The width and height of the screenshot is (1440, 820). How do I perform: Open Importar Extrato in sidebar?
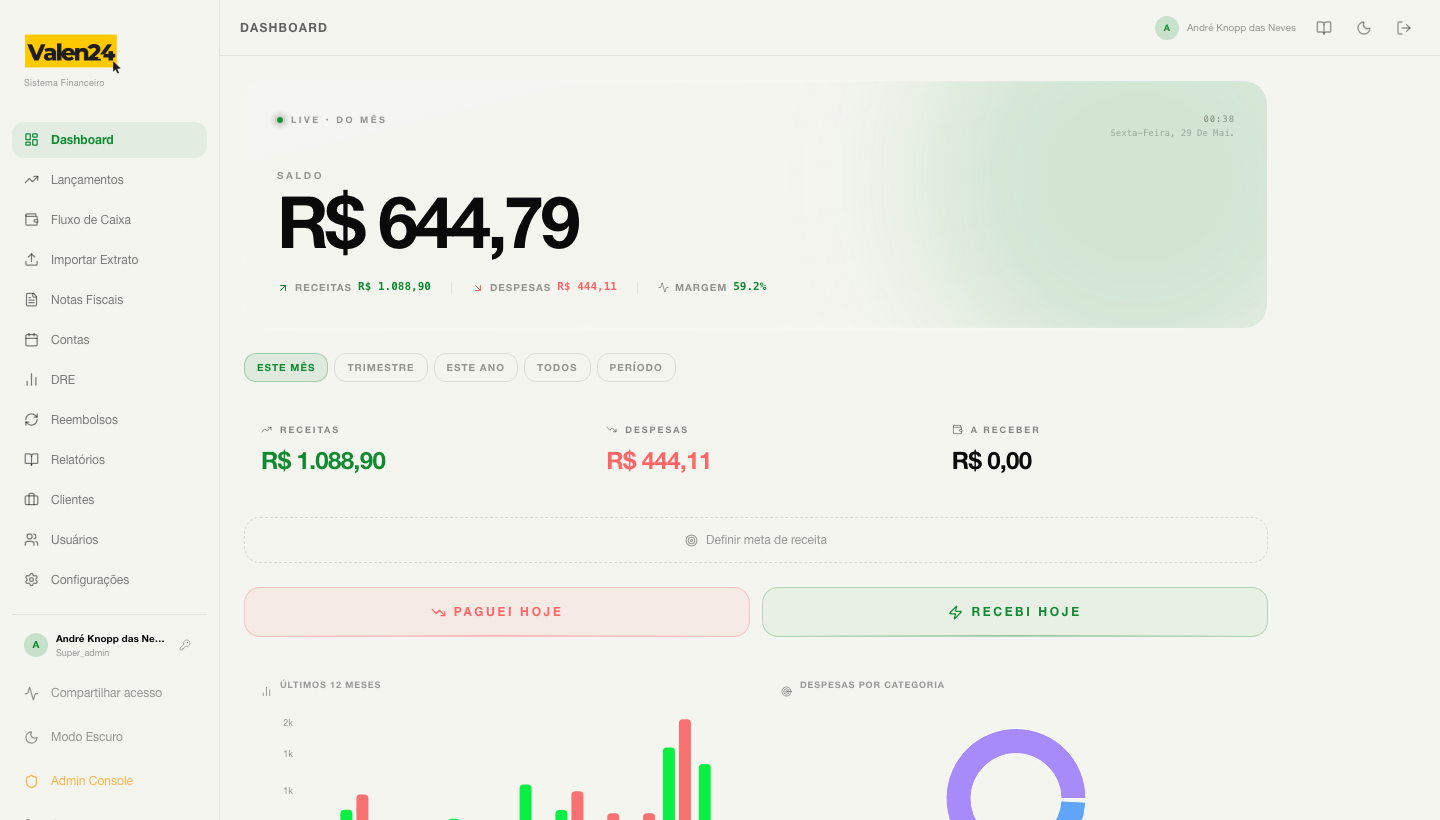(109, 260)
